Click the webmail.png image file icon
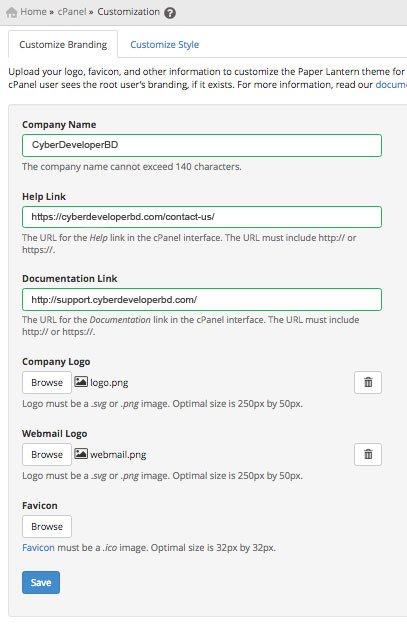Screen dimensions: 407x627 coord(81,453)
